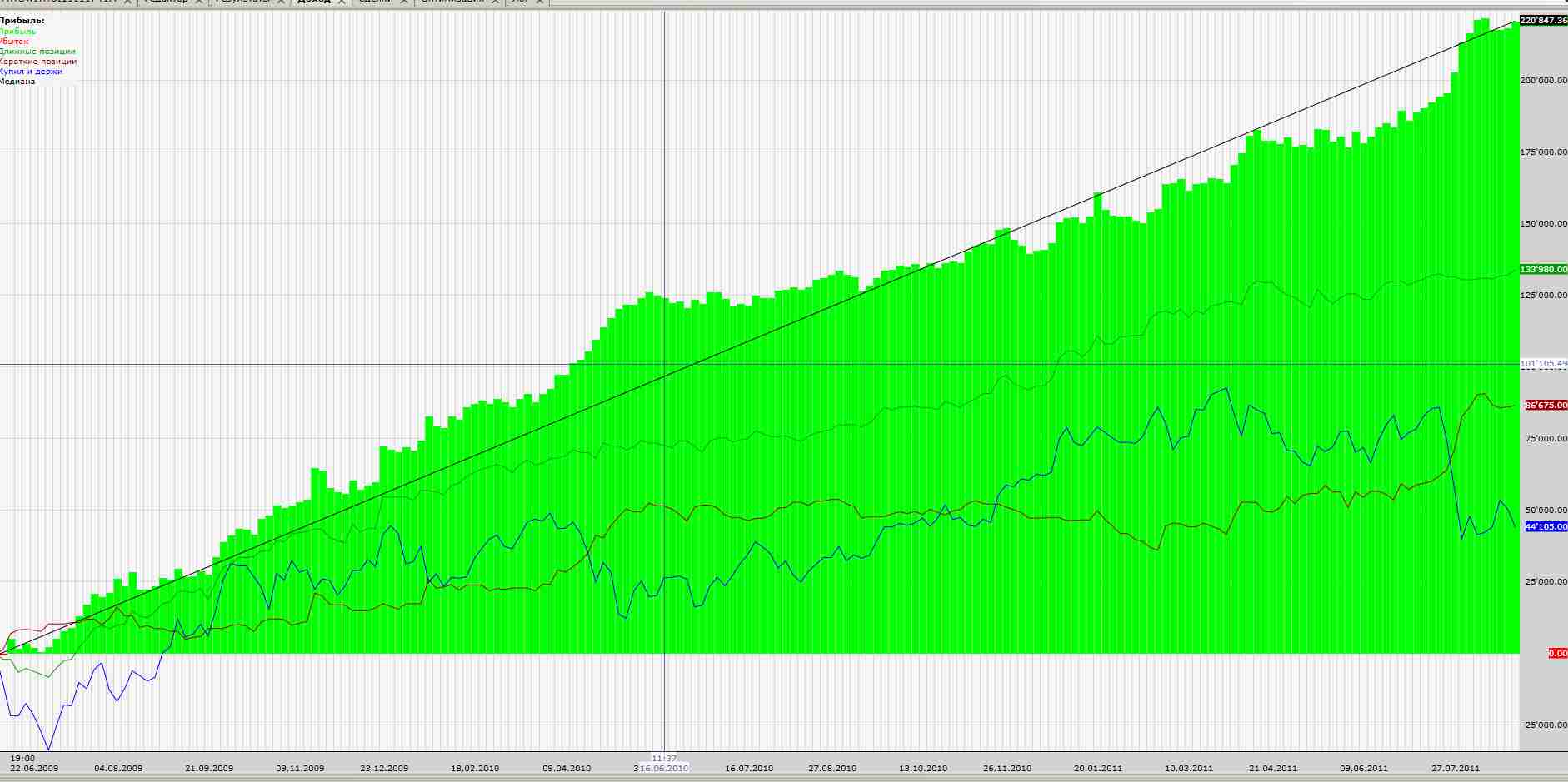Screen dimensions: 1568x782
Task: Click the 75'000.00 axis label
Action: [x=1546, y=439]
